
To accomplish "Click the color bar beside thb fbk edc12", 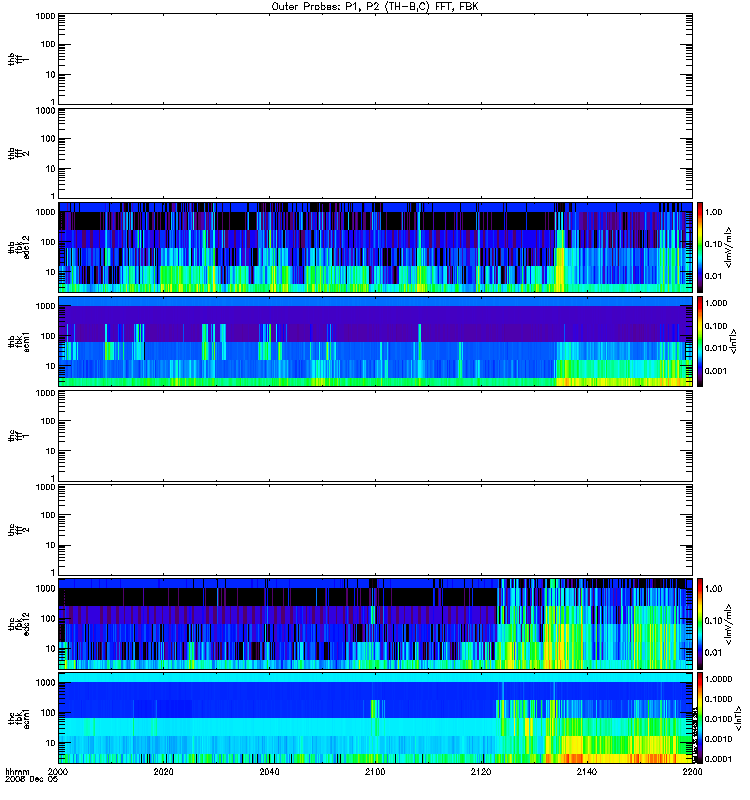I will (x=700, y=247).
